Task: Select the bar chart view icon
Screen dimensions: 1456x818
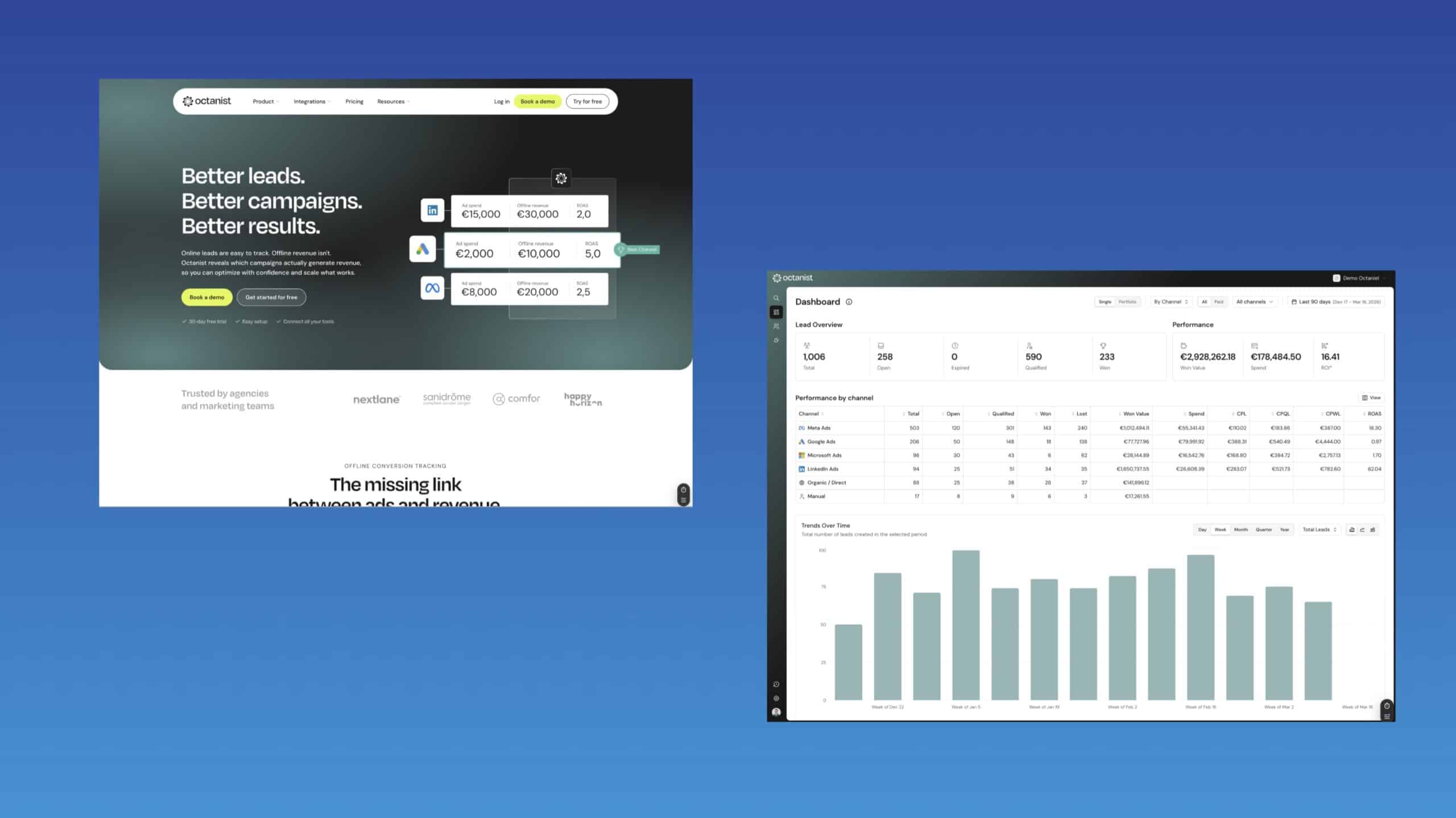Action: [1352, 530]
